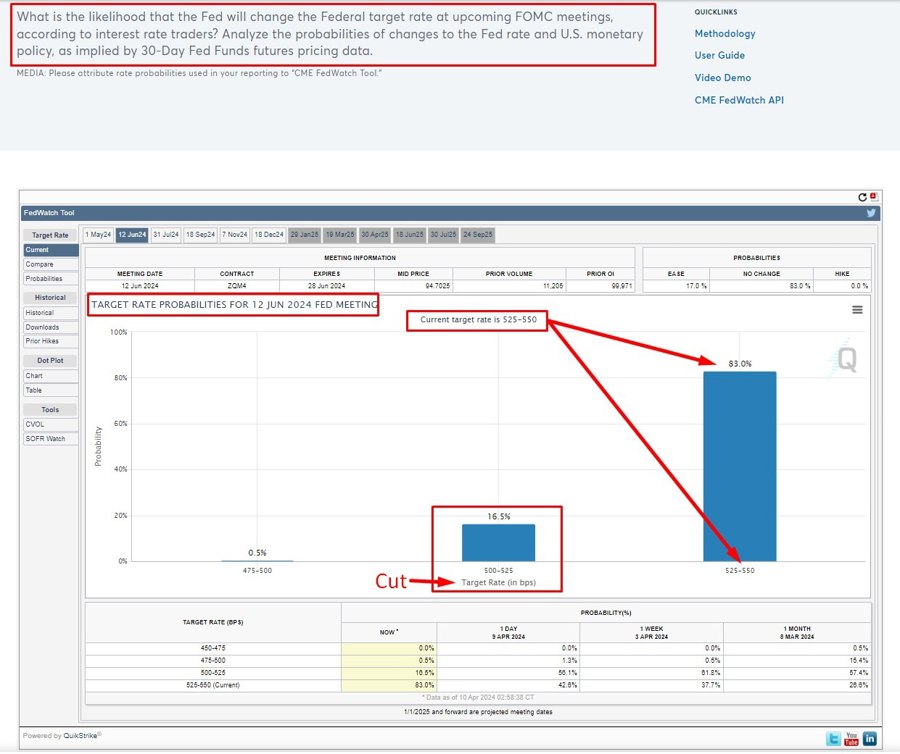
Task: Open YouTube icon in footer
Action: [851, 739]
